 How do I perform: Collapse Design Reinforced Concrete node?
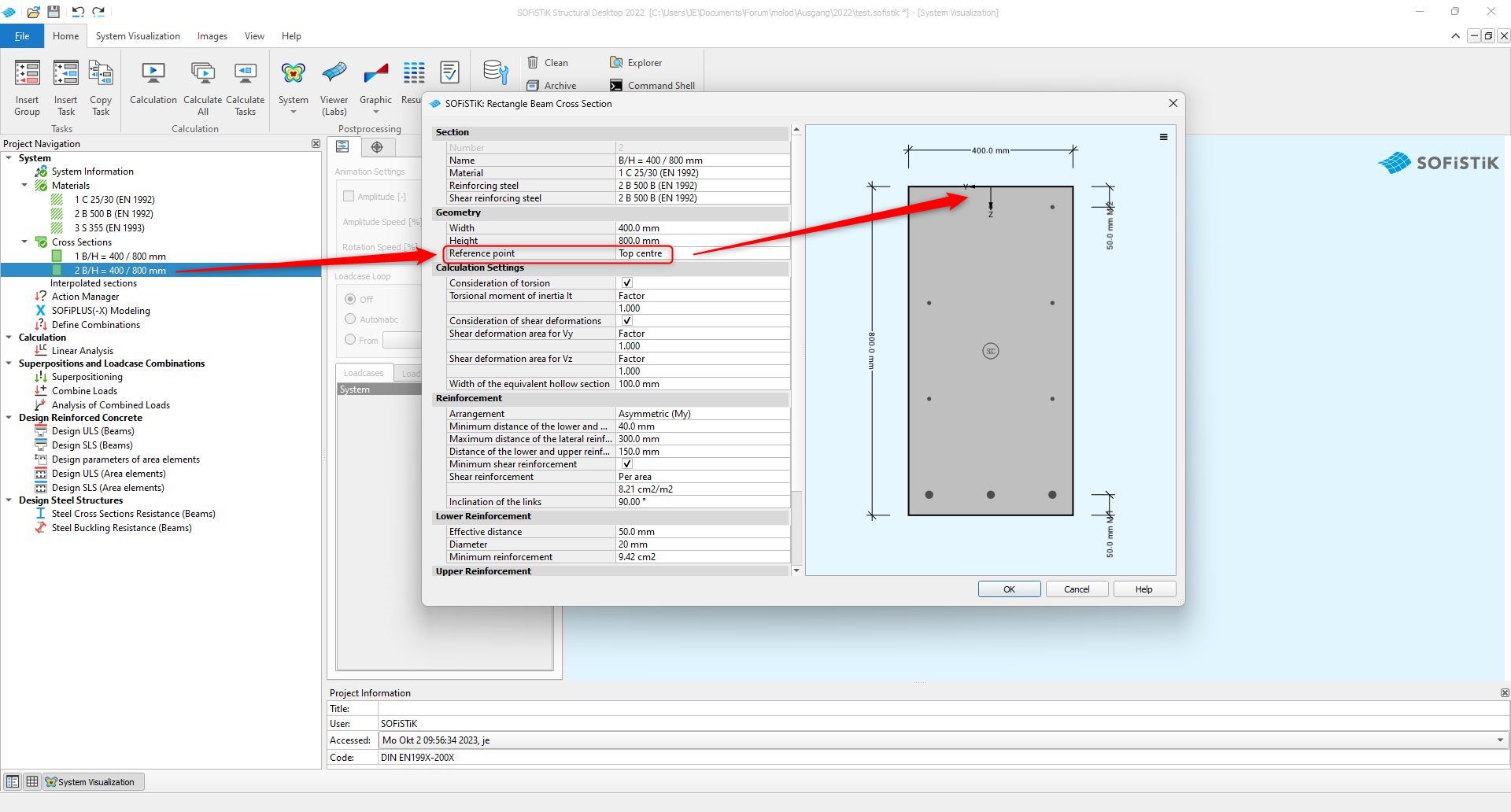click(9, 417)
